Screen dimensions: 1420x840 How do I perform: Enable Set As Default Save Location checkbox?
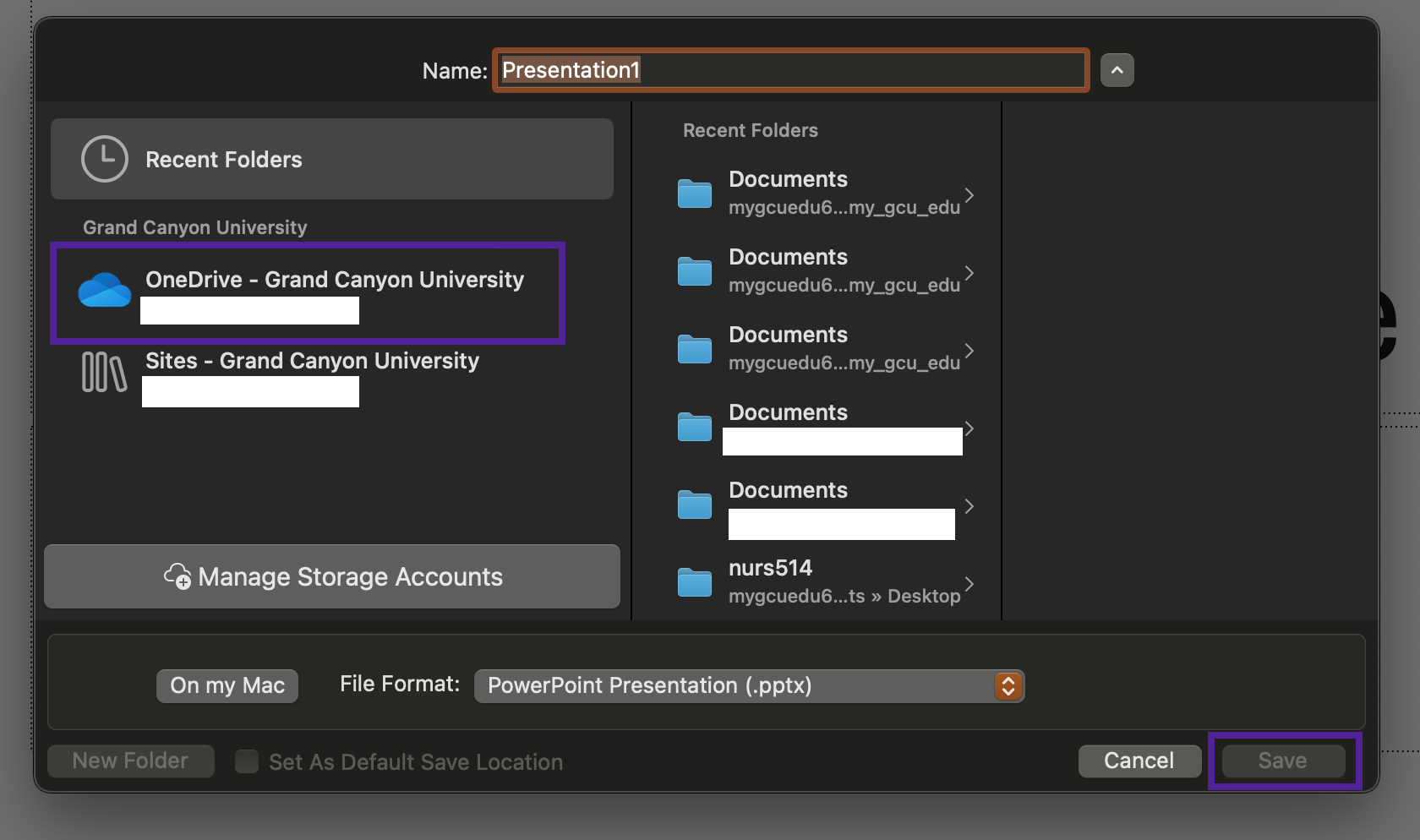[x=247, y=761]
